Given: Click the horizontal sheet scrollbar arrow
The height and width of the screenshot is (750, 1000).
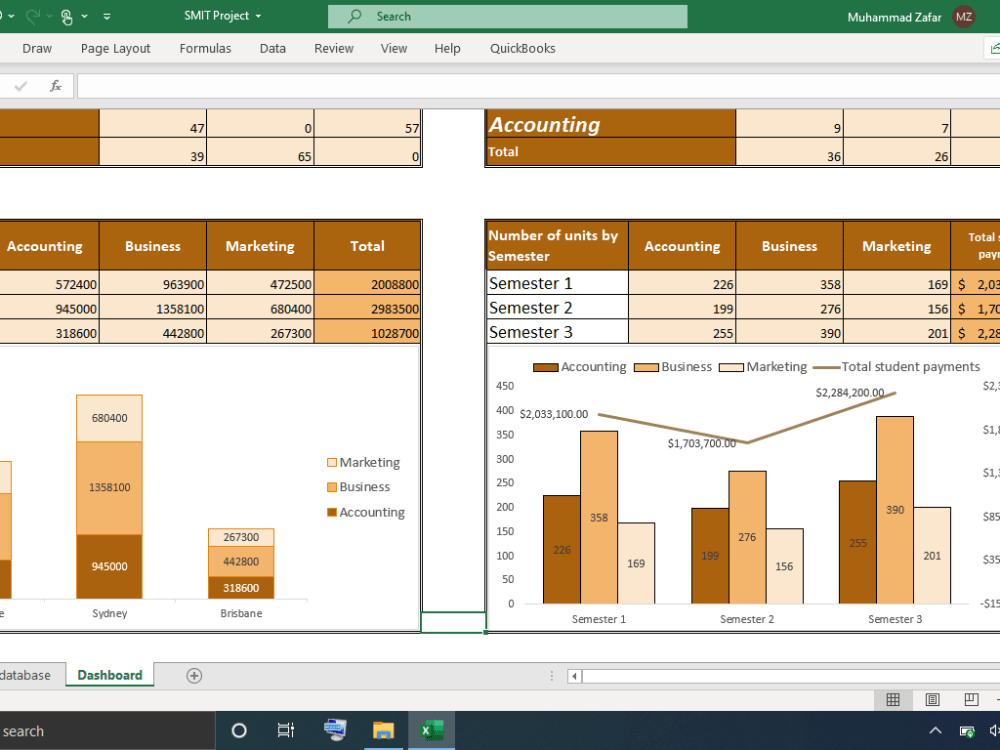Looking at the screenshot, I should coord(573,676).
